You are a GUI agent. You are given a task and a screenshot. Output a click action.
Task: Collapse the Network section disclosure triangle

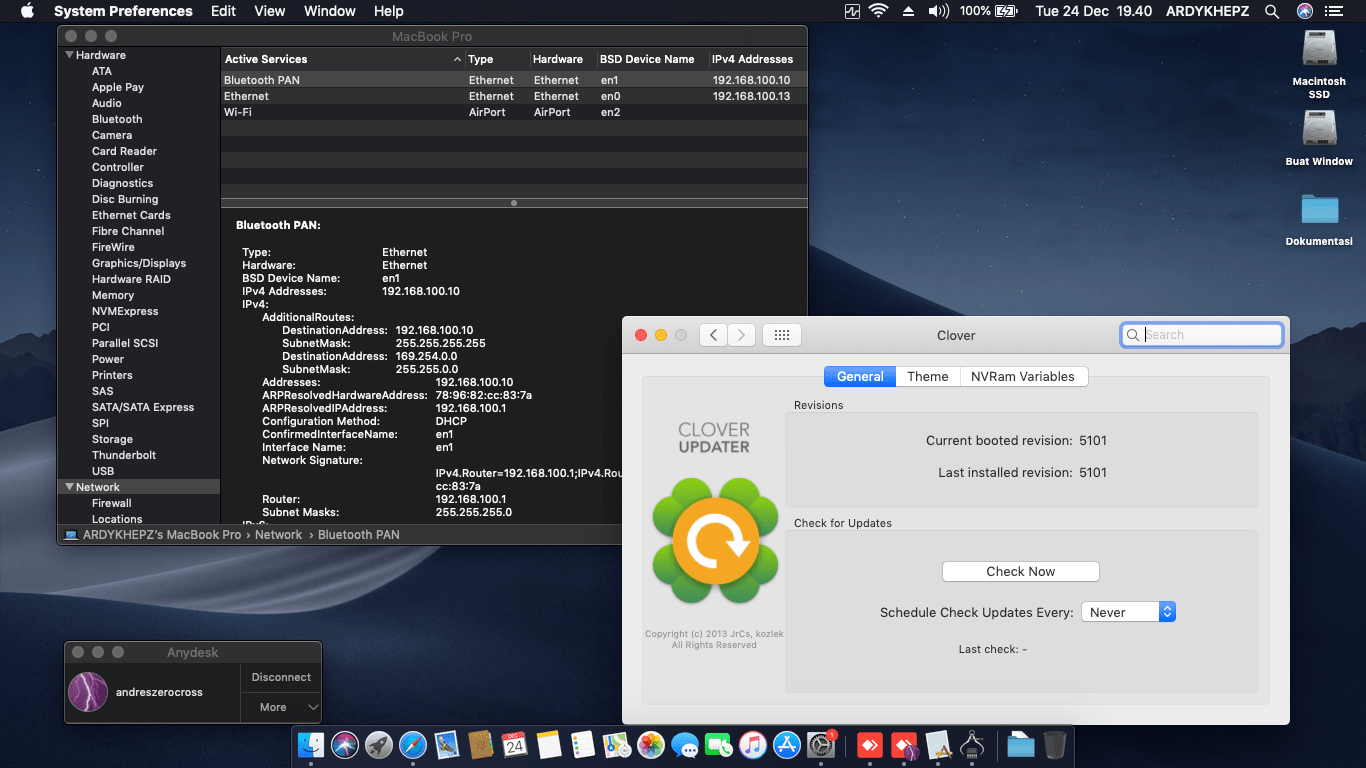click(x=69, y=487)
